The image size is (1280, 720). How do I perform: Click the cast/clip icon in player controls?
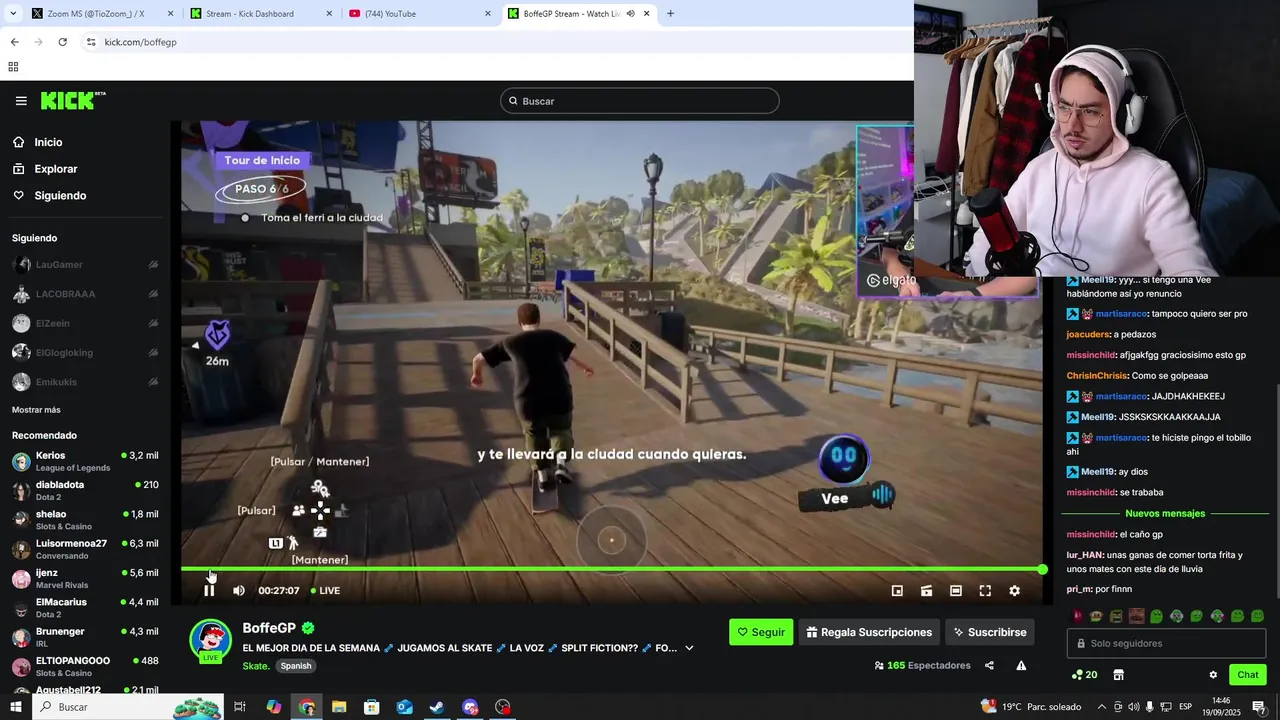click(927, 591)
